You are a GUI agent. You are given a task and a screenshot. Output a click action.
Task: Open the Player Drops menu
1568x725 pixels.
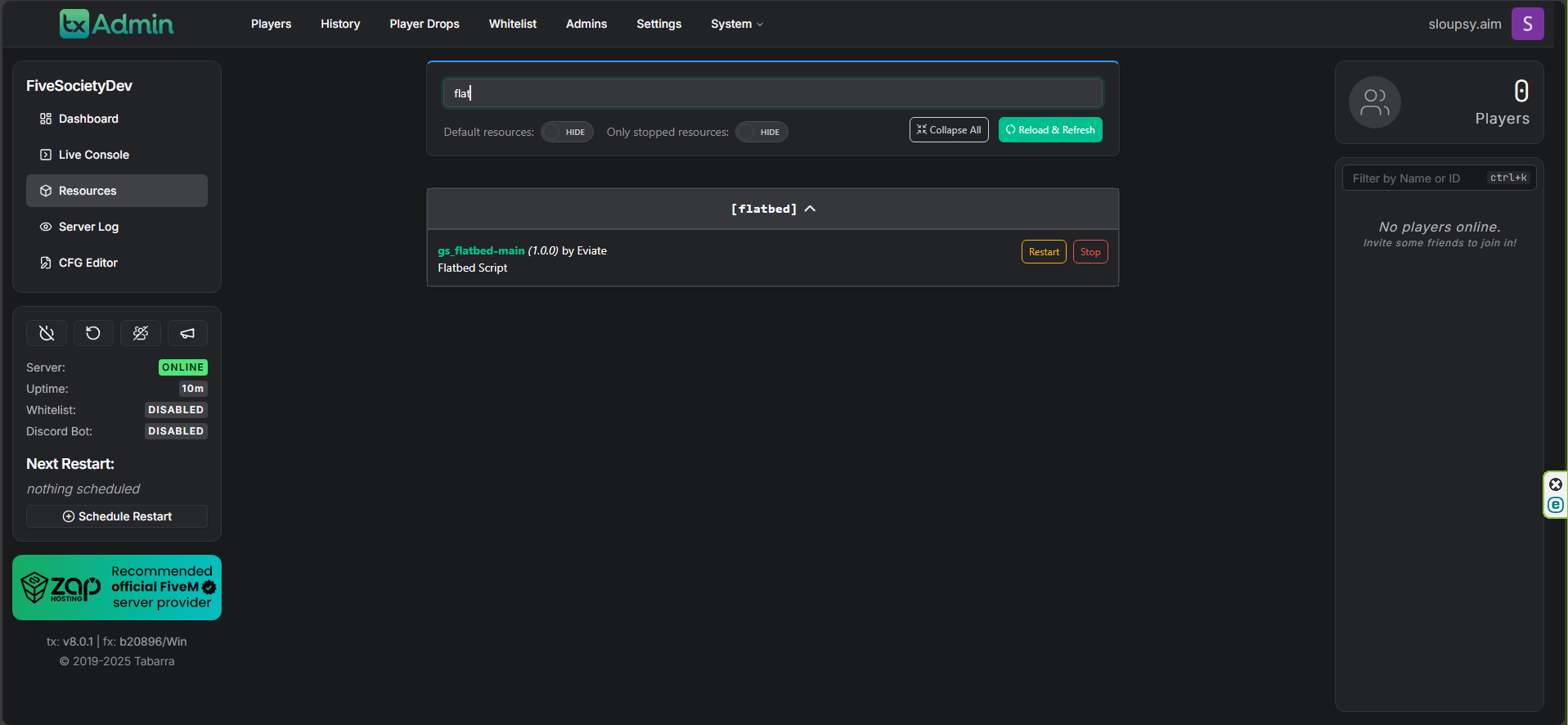[424, 24]
